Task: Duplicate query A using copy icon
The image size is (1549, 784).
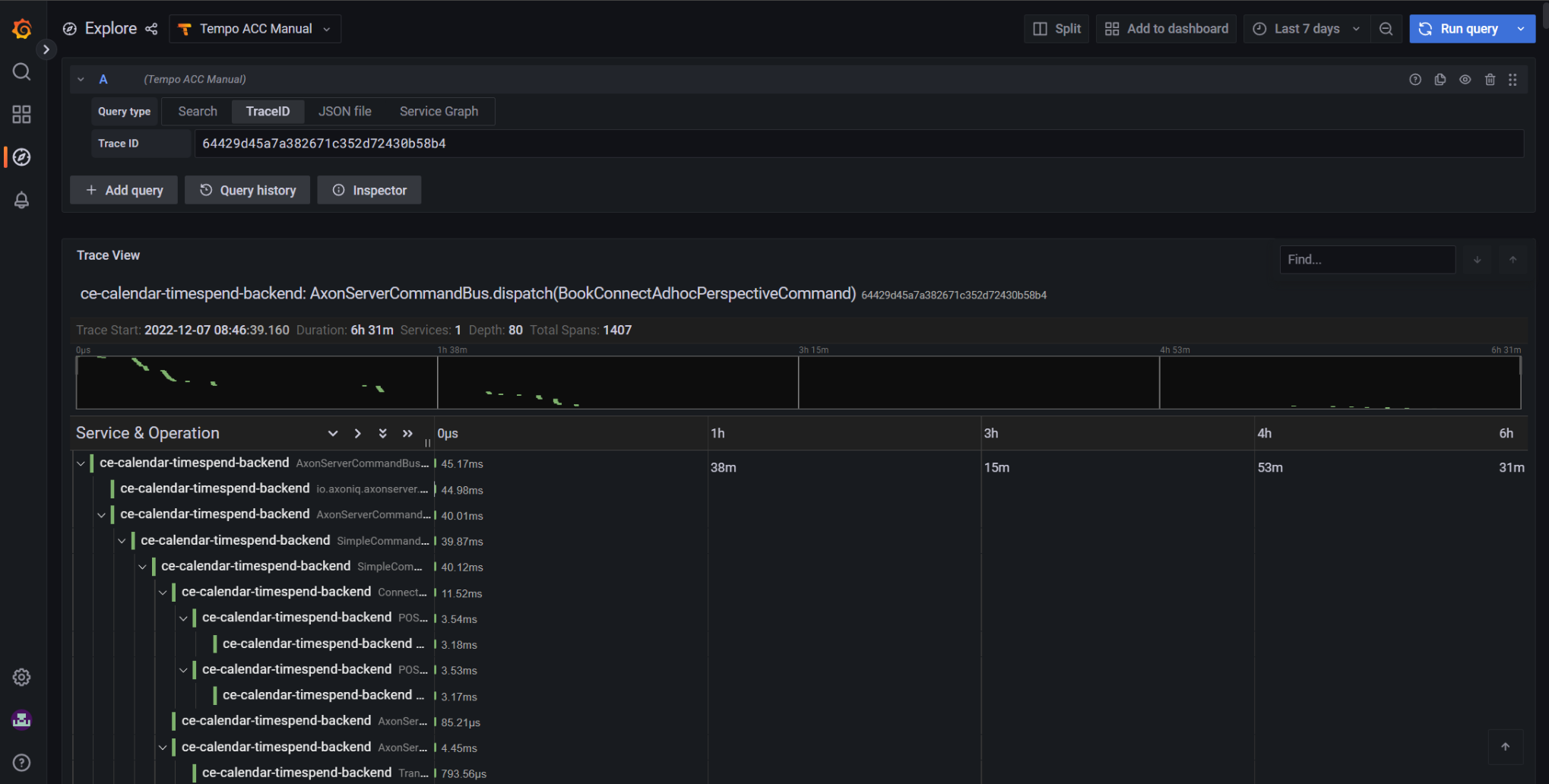Action: click(x=1440, y=80)
